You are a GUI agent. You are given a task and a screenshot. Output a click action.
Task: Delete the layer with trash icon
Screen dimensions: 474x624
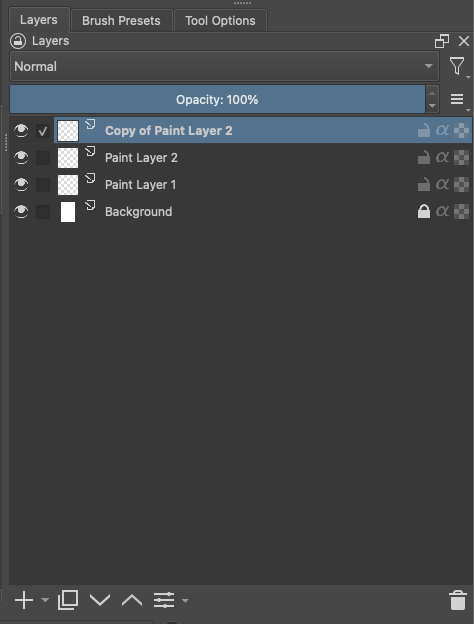458,600
